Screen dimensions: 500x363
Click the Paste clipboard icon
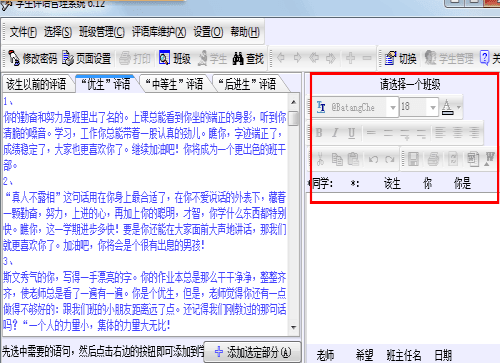tap(353, 159)
